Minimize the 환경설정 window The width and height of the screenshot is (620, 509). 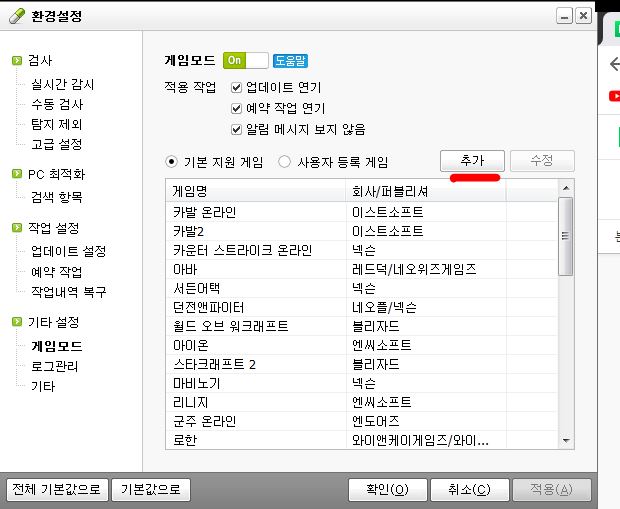pos(564,16)
